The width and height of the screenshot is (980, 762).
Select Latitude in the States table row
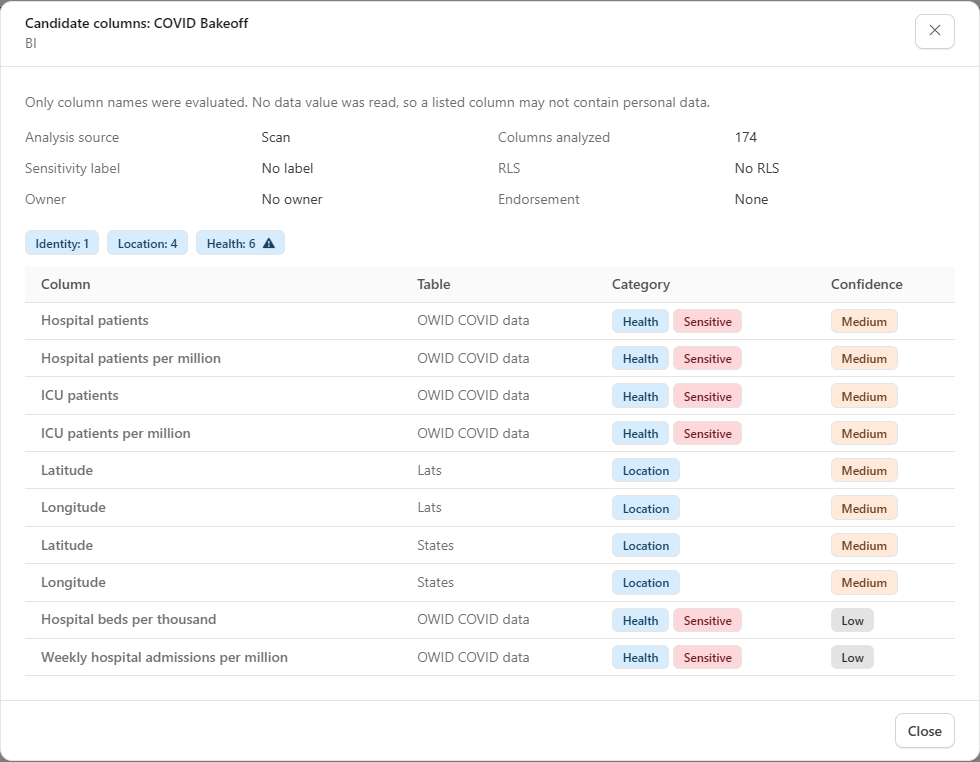(67, 545)
